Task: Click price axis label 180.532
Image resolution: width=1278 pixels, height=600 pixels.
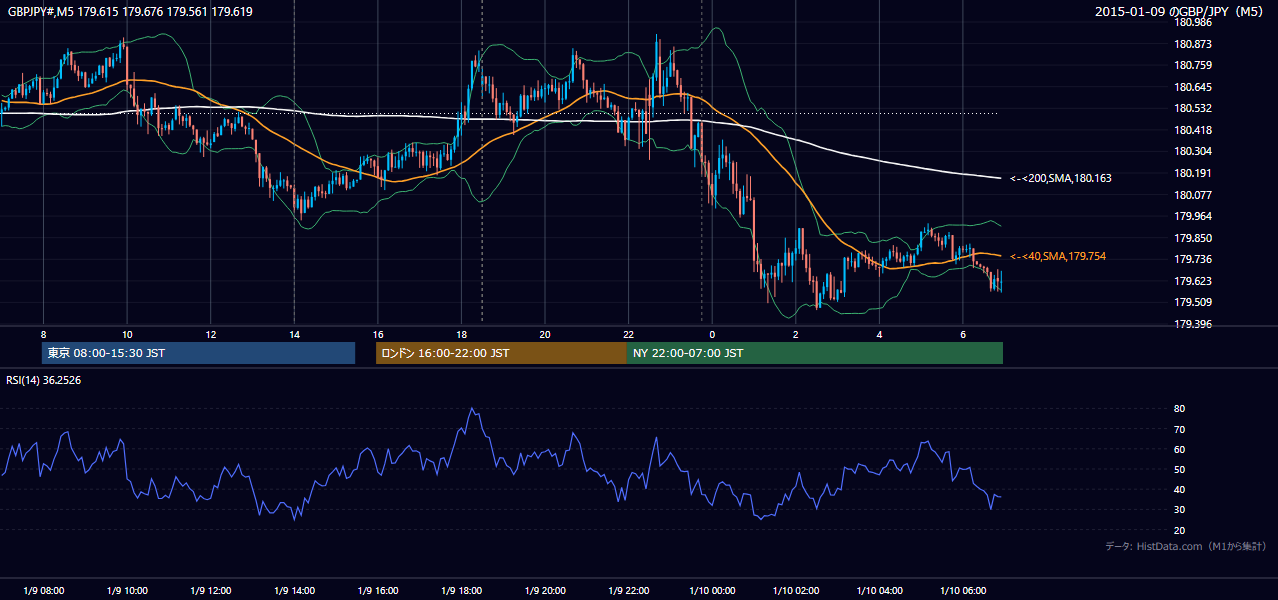Action: click(1192, 108)
